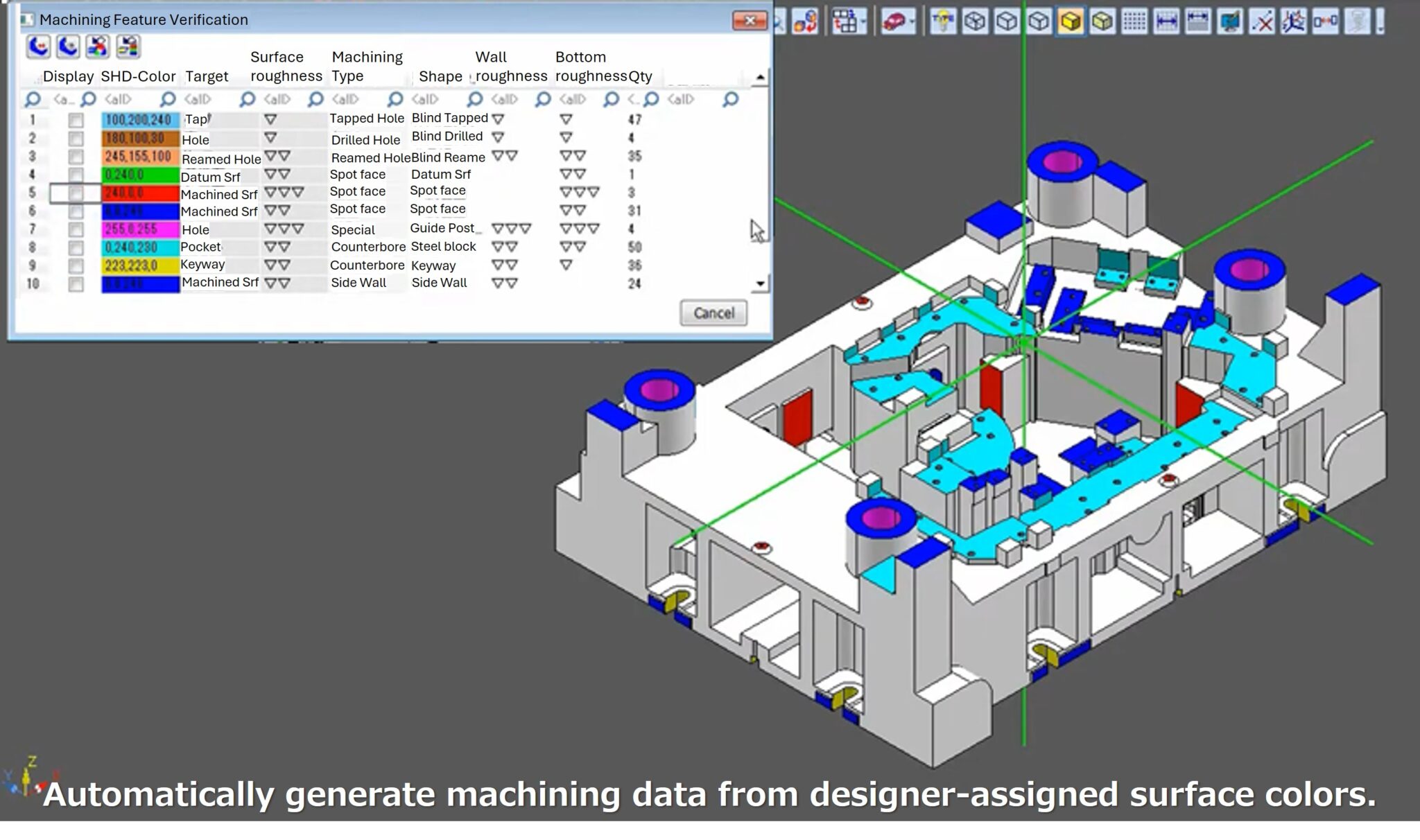Click the Display column header
1420x840 pixels.
[68, 76]
